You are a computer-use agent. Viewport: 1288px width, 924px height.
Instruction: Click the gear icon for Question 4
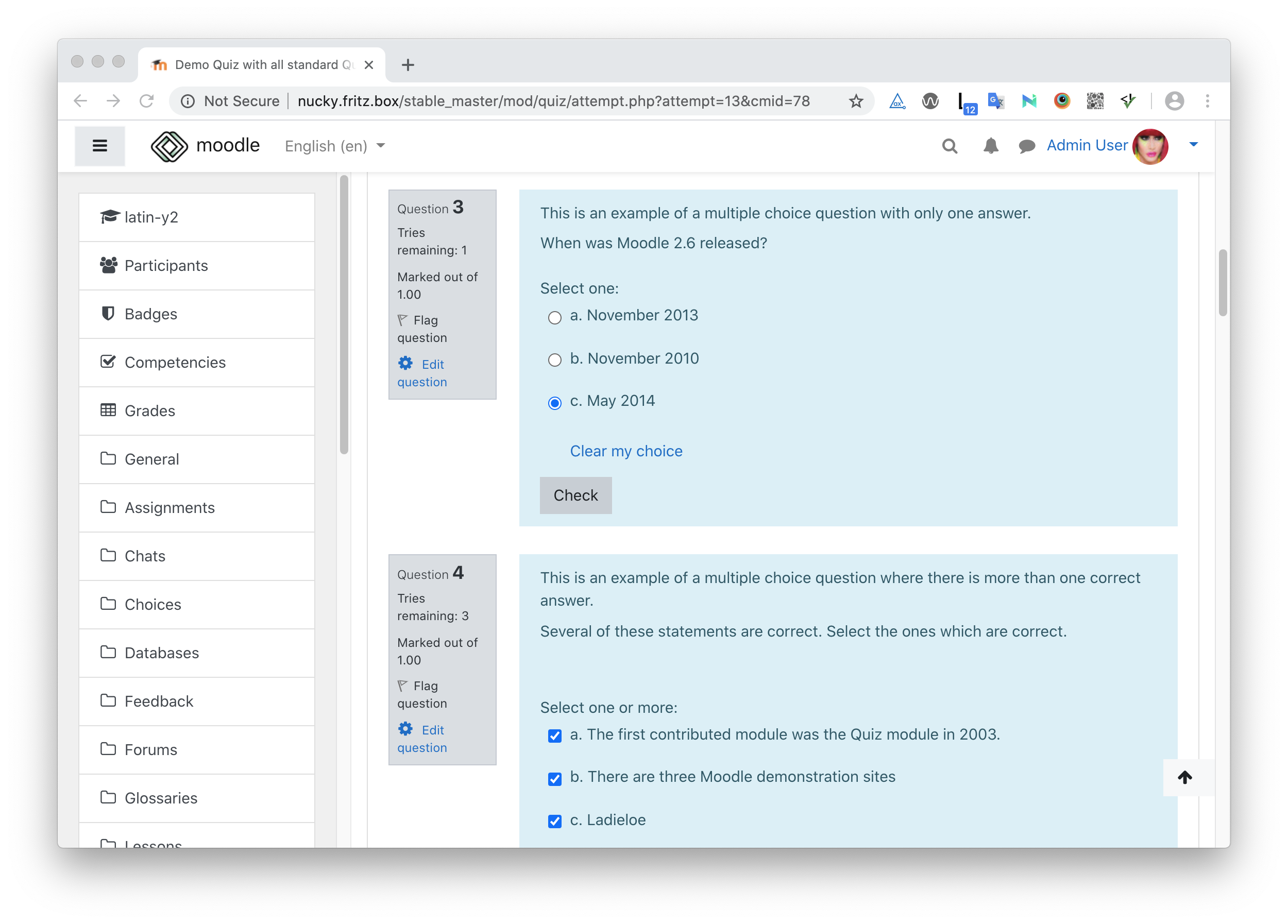(x=405, y=729)
